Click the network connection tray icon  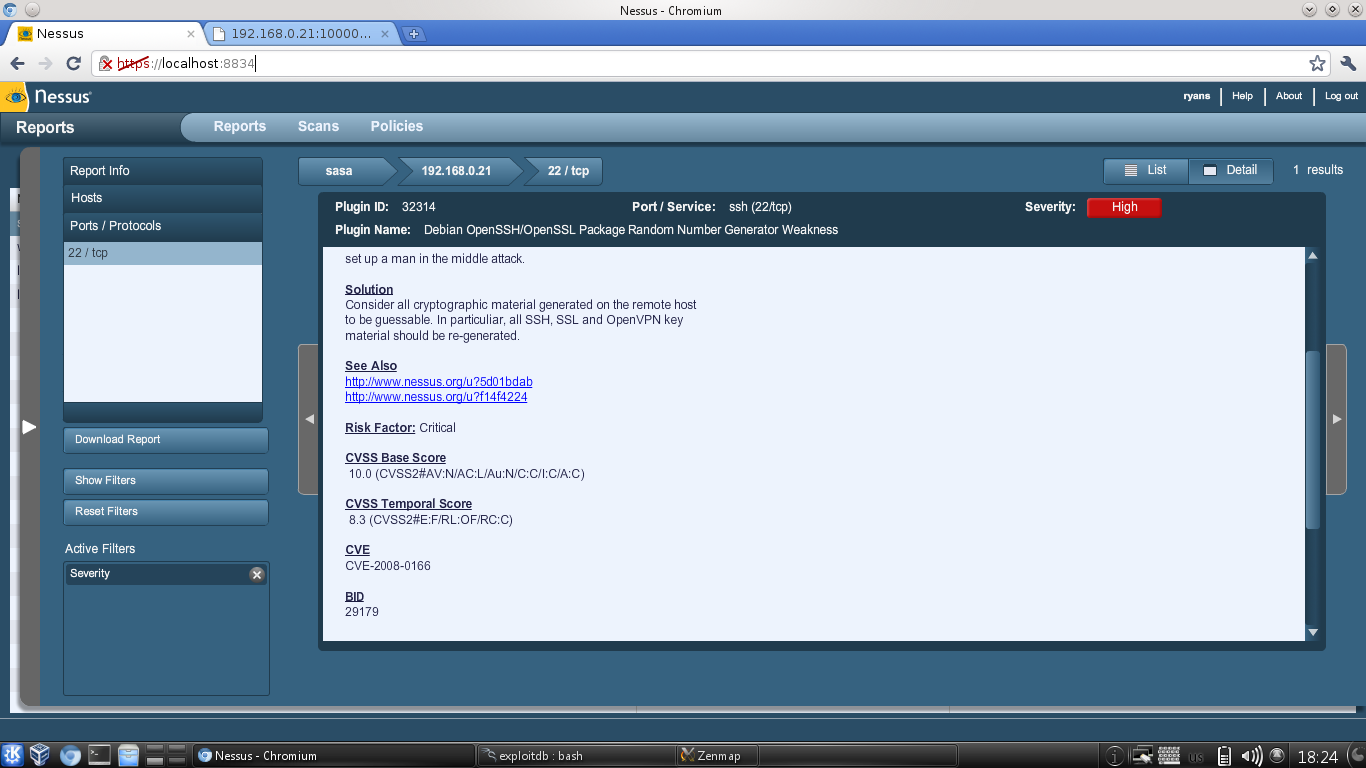click(1143, 756)
